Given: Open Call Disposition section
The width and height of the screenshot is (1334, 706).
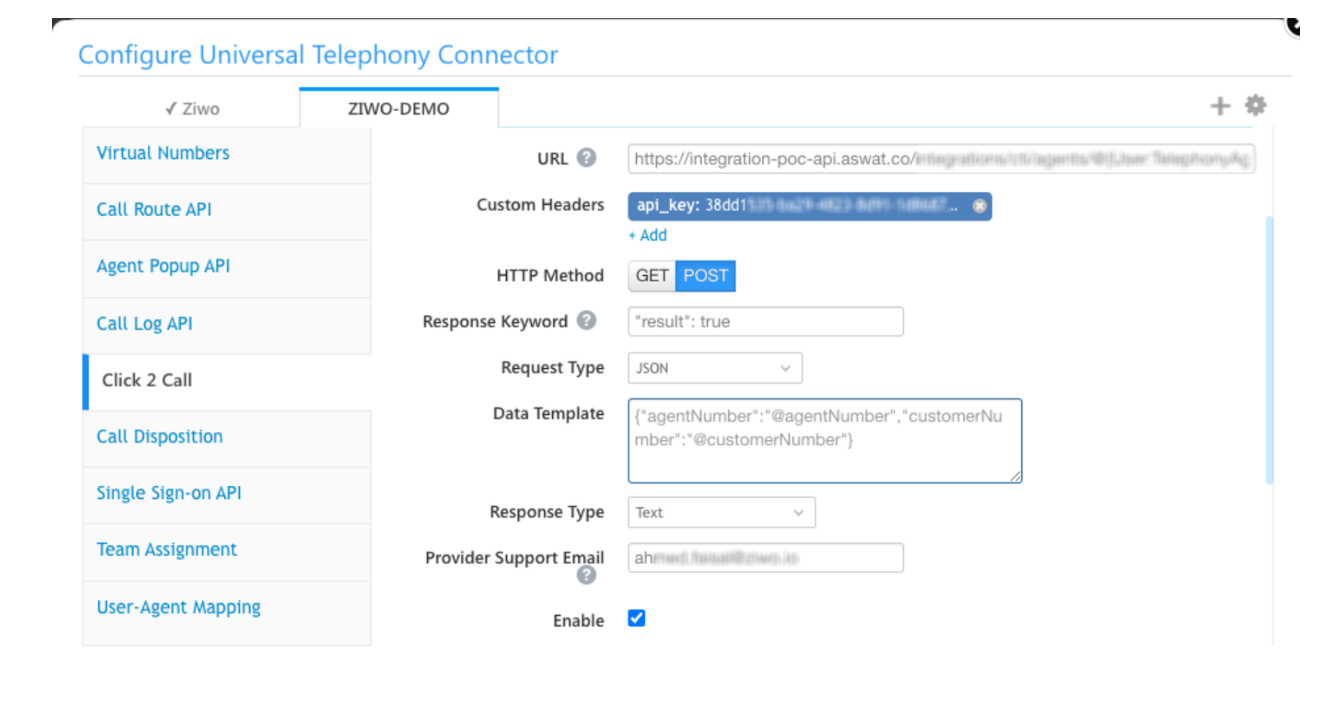Looking at the screenshot, I should (227, 438).
